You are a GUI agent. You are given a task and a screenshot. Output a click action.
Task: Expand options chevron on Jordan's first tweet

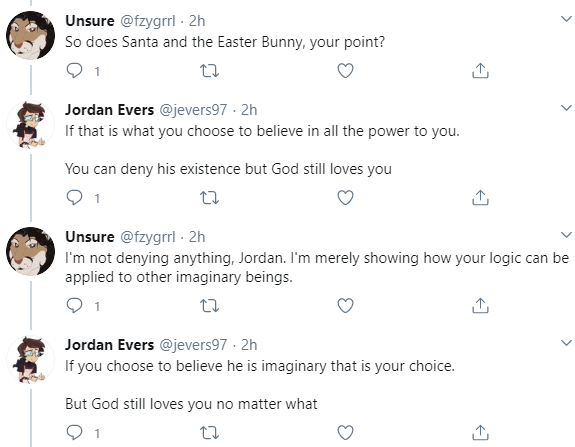click(567, 108)
